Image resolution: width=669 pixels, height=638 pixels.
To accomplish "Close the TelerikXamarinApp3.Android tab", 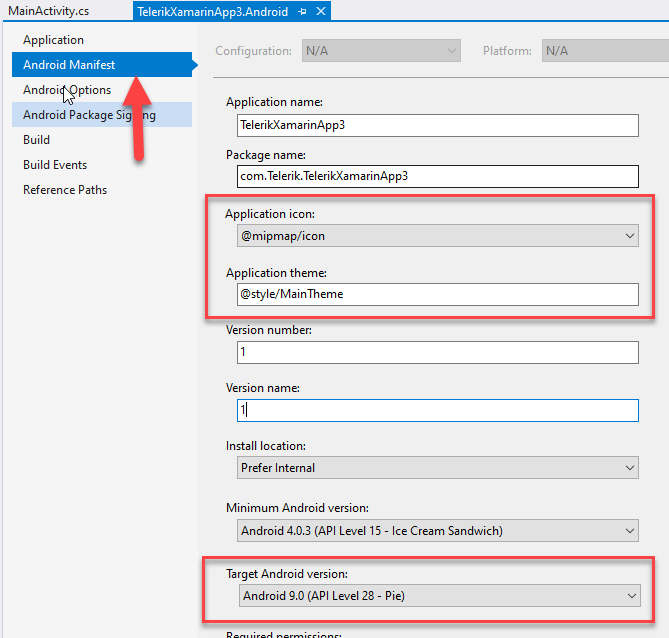I will (321, 11).
